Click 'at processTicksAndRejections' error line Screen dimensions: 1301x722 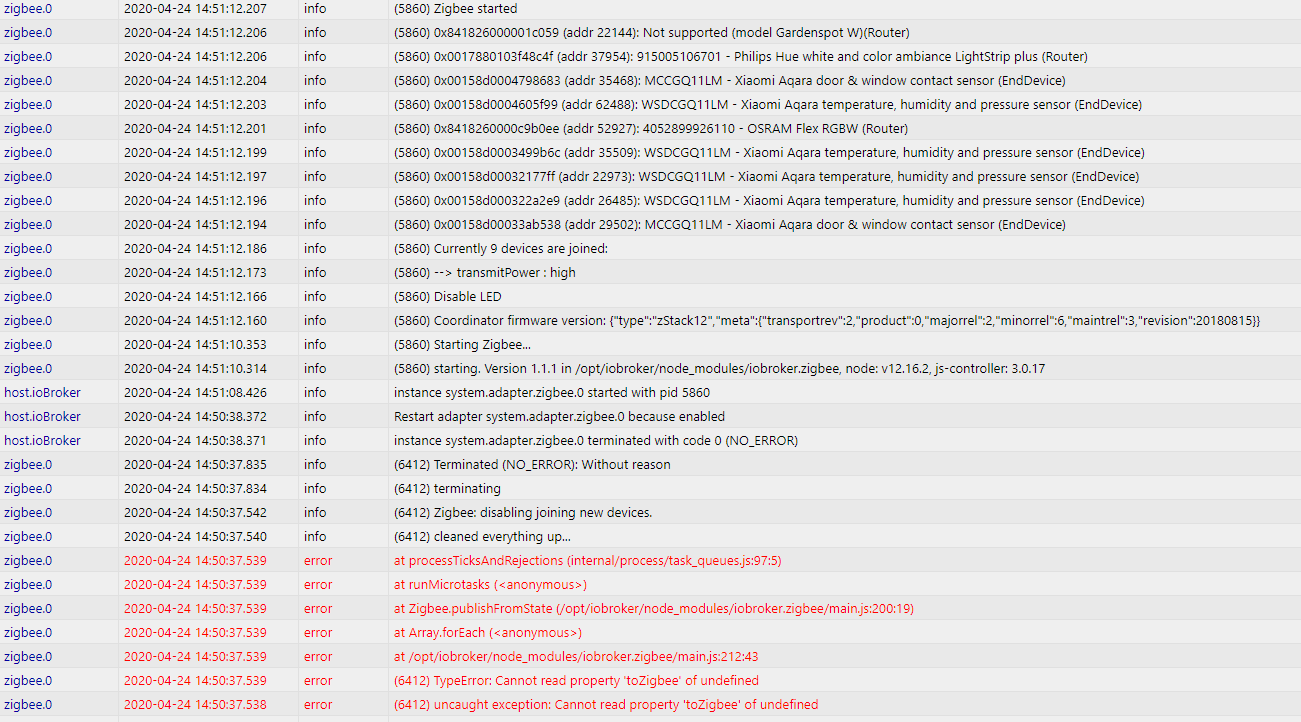[x=587, y=561]
